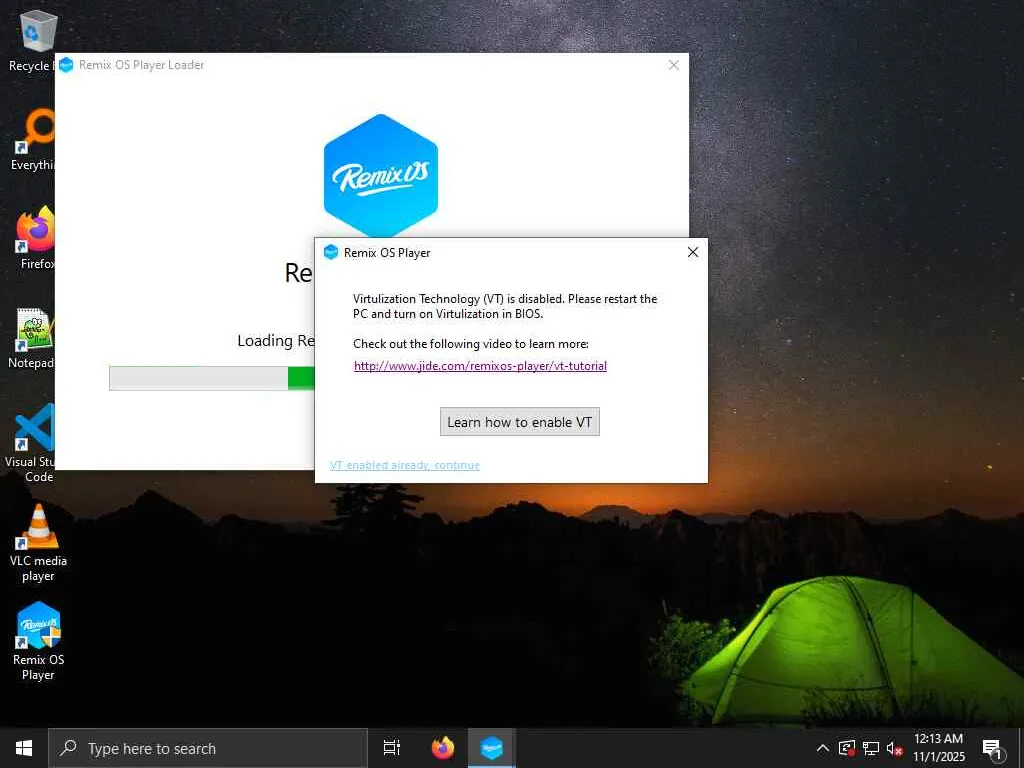Open the notification center icon

(x=992, y=748)
